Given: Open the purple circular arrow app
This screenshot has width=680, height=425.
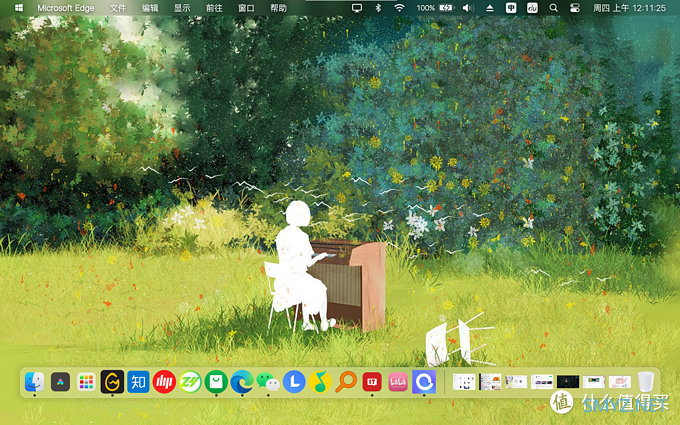Looking at the screenshot, I should click(424, 382).
